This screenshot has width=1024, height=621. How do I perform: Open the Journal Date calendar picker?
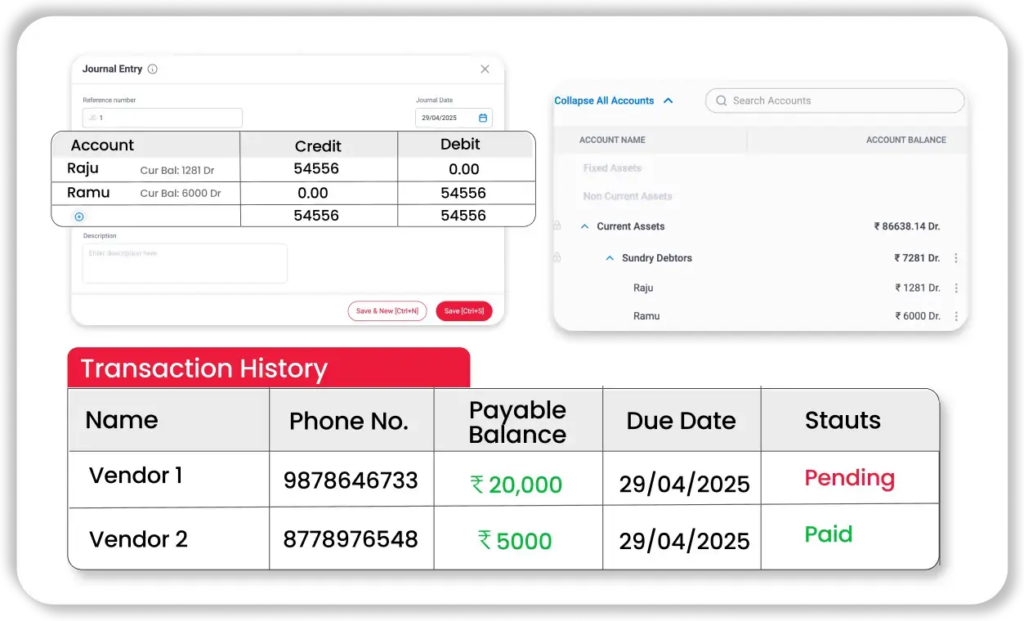coord(483,118)
